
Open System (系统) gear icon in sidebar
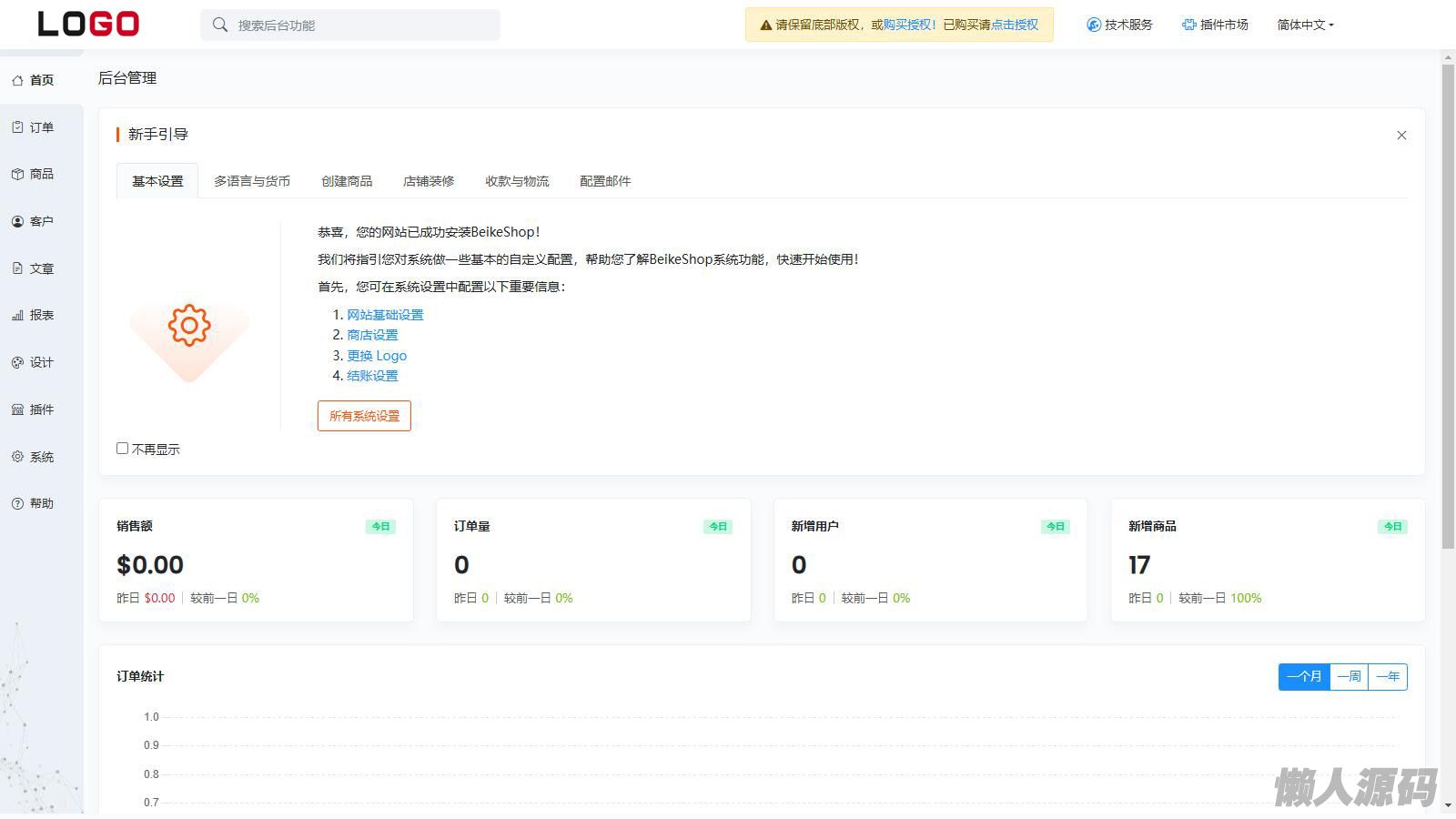17,457
